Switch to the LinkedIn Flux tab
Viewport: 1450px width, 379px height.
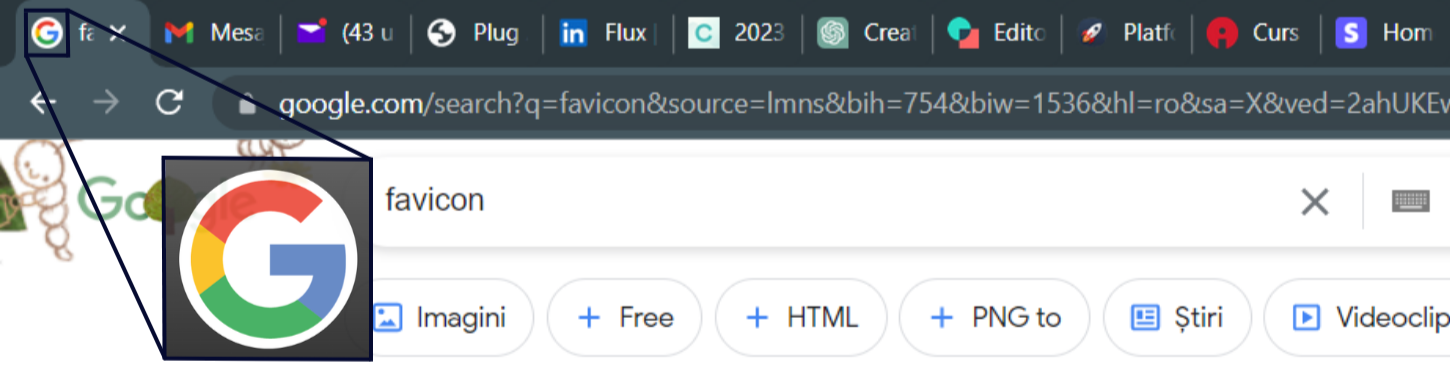pos(607,33)
